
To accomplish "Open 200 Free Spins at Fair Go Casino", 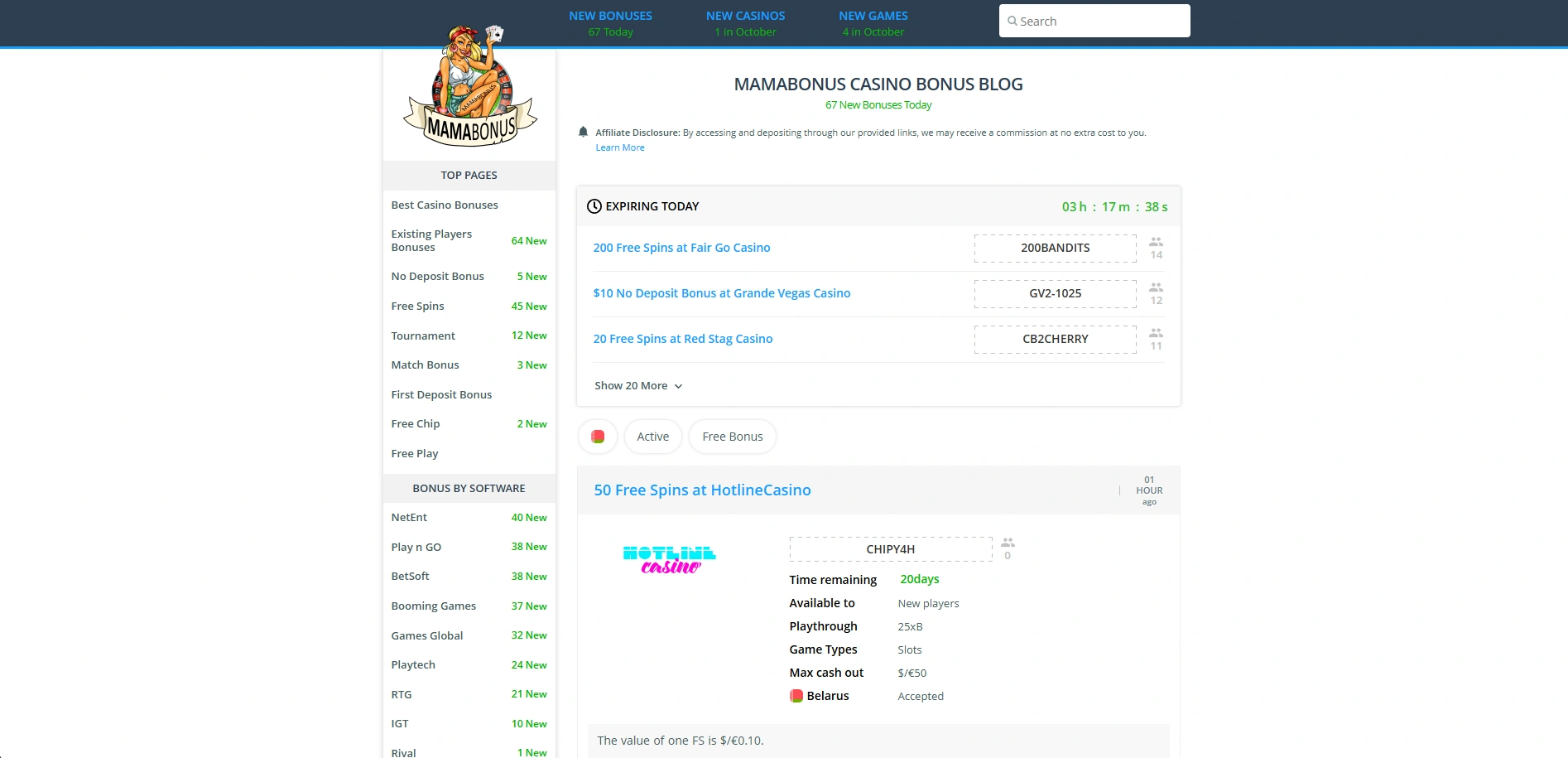I will tap(682, 248).
